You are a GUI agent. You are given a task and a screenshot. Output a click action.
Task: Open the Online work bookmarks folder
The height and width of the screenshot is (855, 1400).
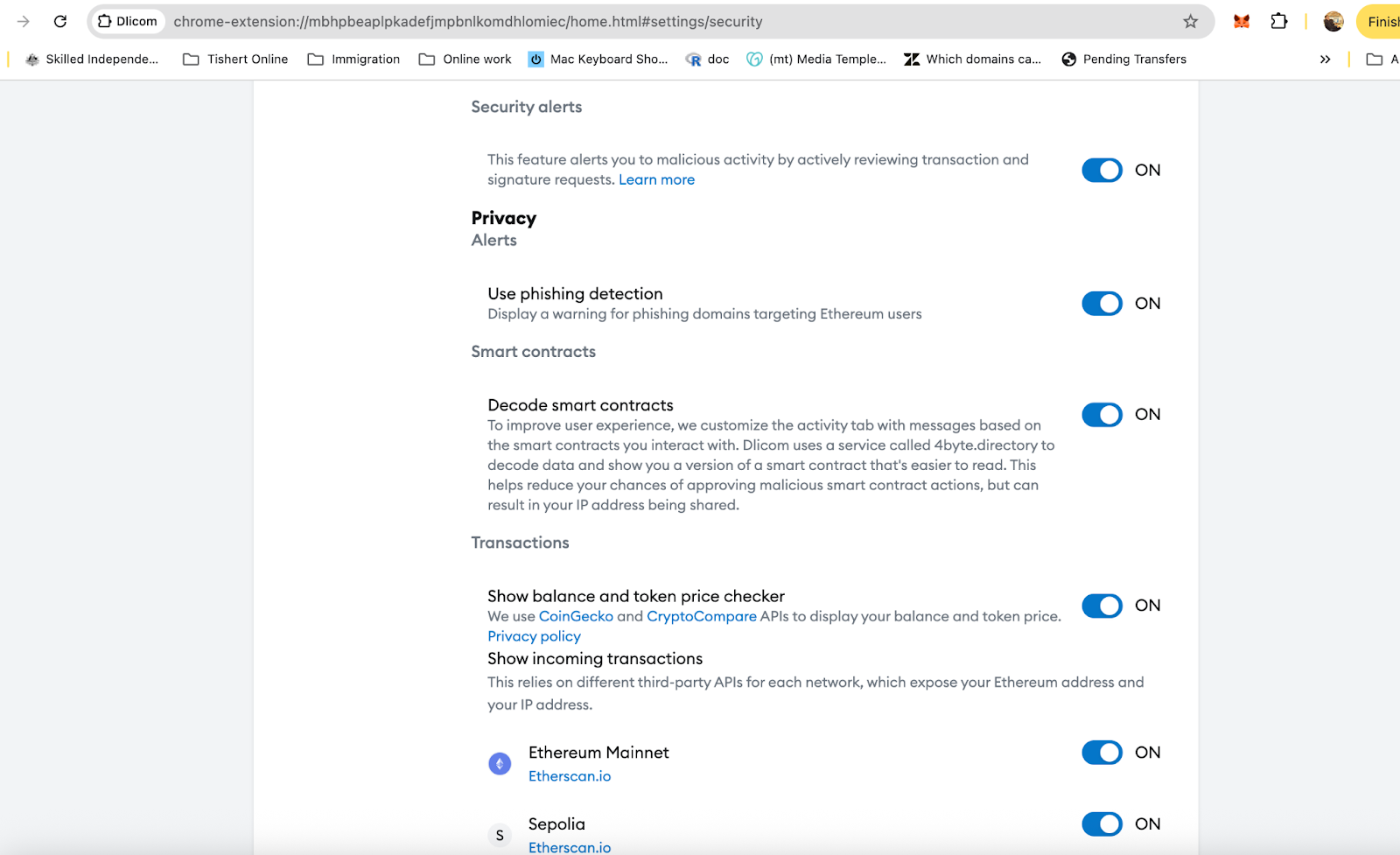point(465,60)
